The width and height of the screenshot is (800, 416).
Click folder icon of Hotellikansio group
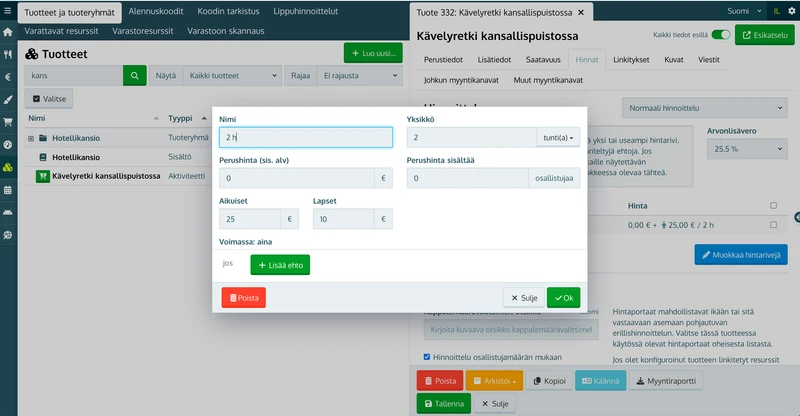(43, 138)
